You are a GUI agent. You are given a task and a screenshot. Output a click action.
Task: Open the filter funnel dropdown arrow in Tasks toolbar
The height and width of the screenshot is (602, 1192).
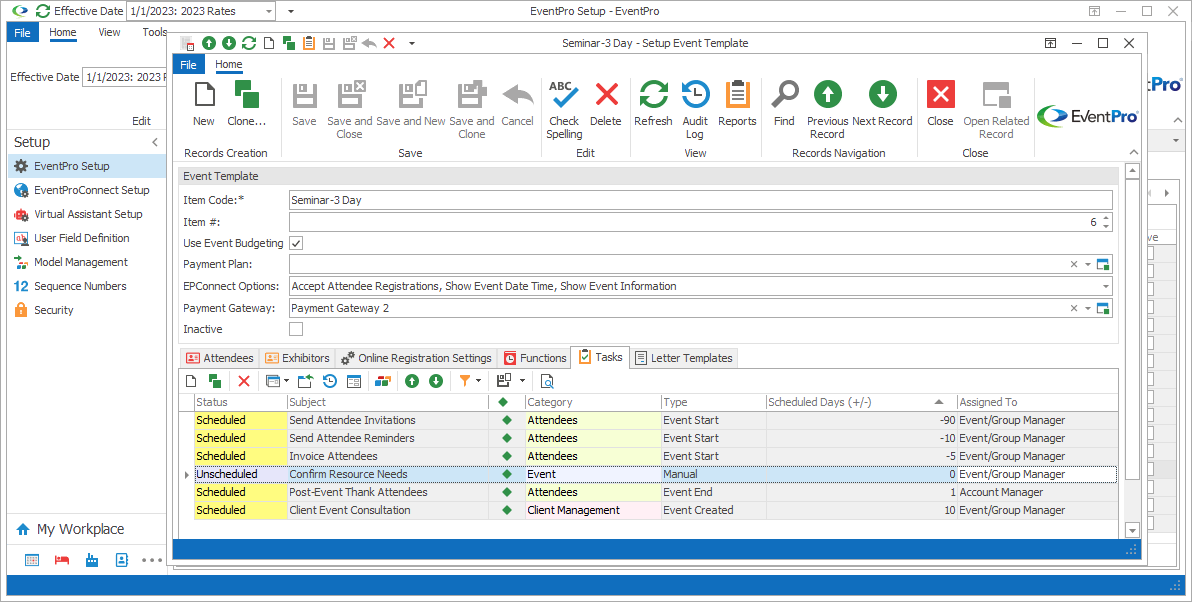478,381
